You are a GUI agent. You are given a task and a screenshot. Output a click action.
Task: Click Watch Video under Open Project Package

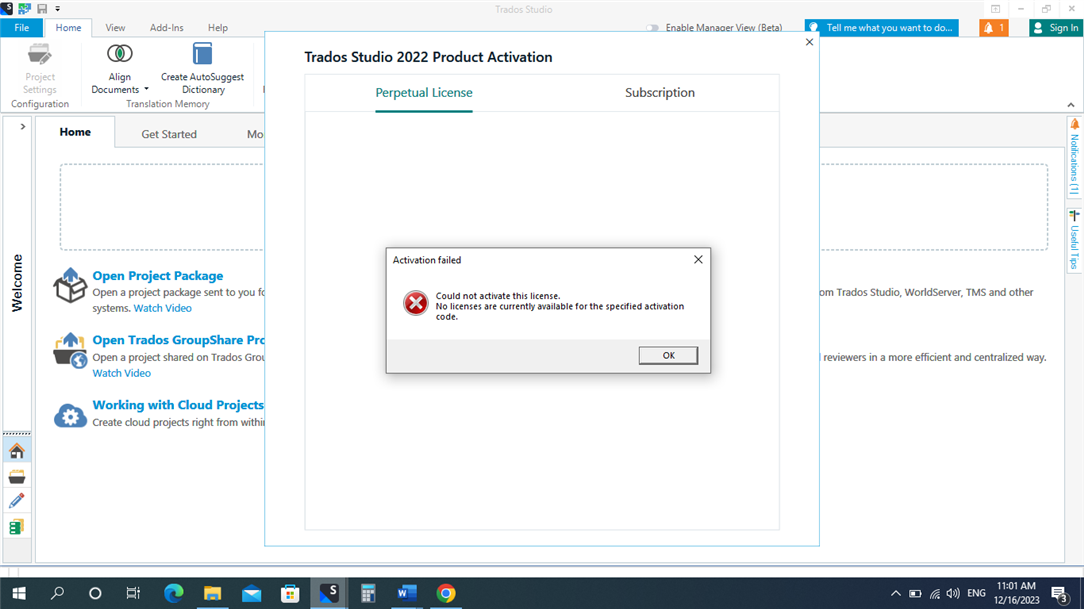click(162, 308)
